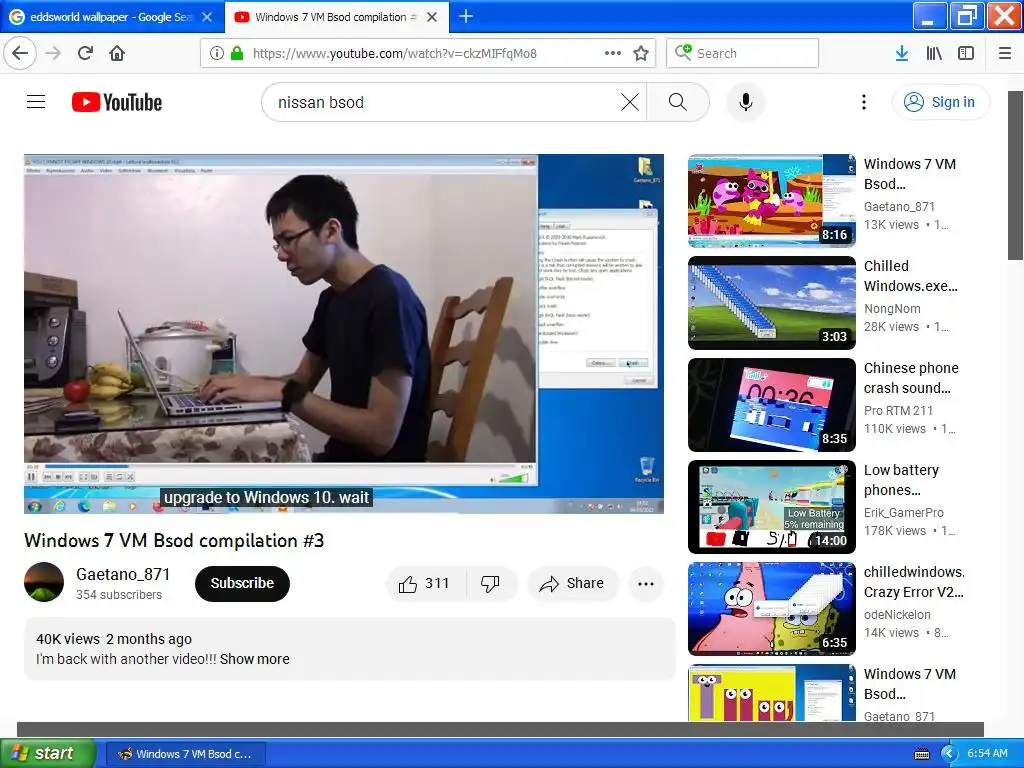Image resolution: width=1024 pixels, height=768 pixels.
Task: Open Chilled Windows.exe video title
Action: [x=911, y=276]
